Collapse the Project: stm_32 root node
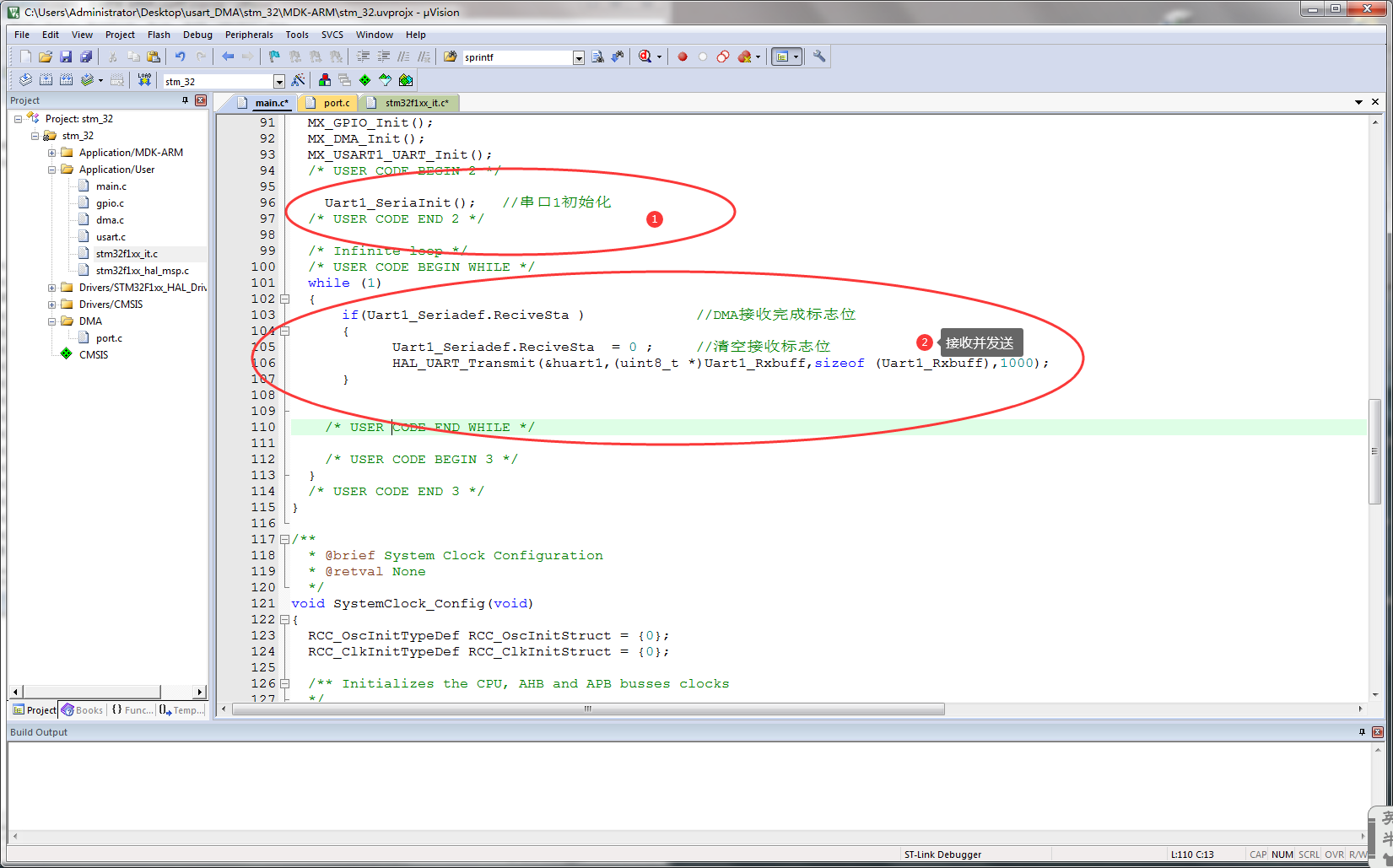This screenshot has height=868, width=1393. point(19,119)
